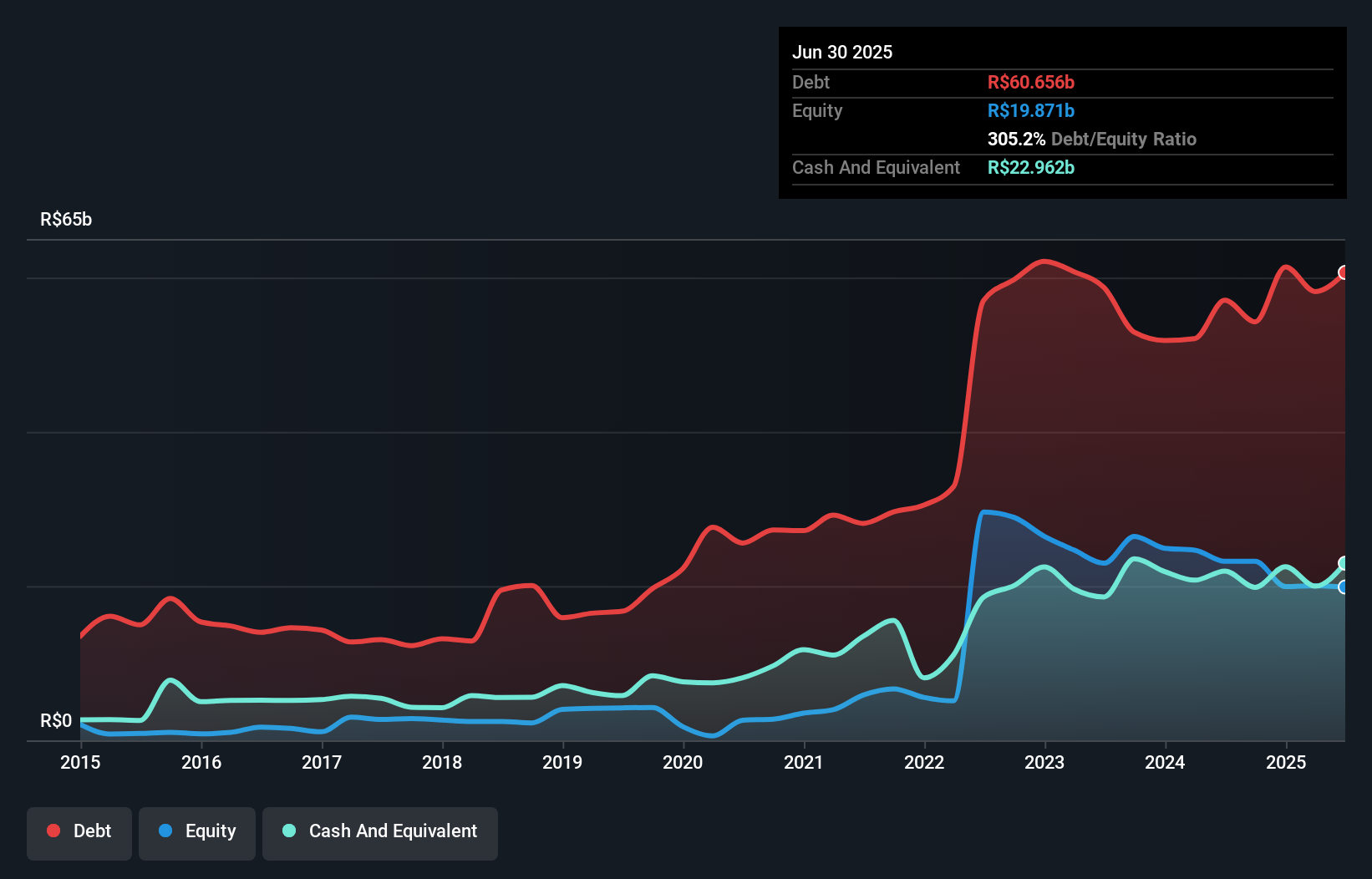Click the R$65b axis label

point(65,219)
